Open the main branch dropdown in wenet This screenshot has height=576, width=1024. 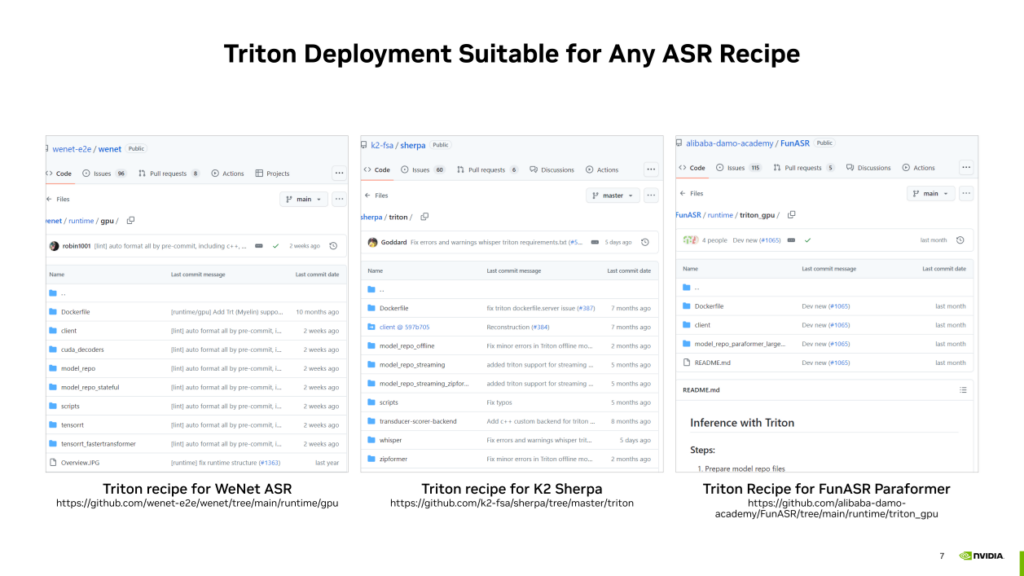point(304,199)
